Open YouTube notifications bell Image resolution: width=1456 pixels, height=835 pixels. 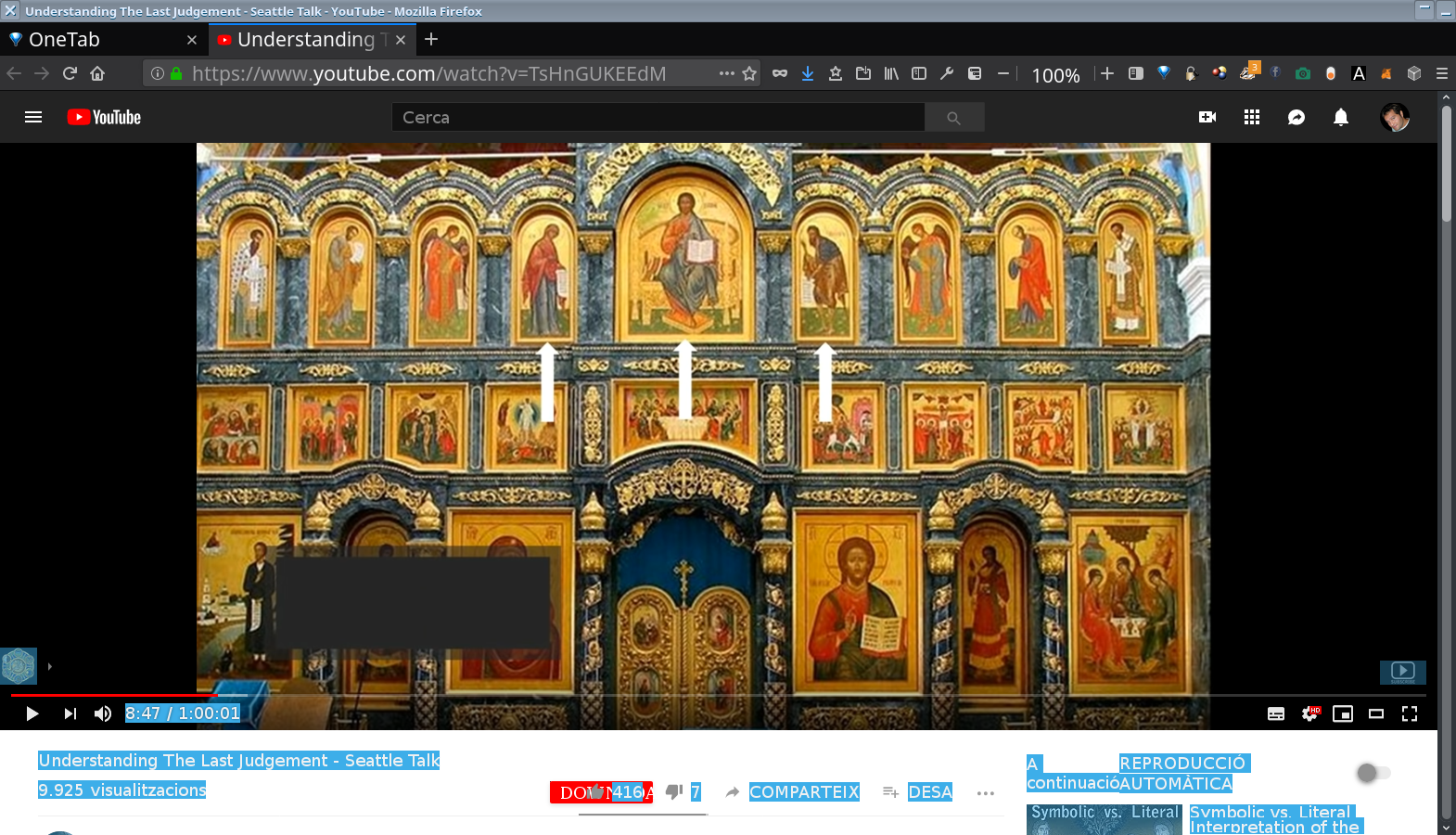tap(1341, 117)
